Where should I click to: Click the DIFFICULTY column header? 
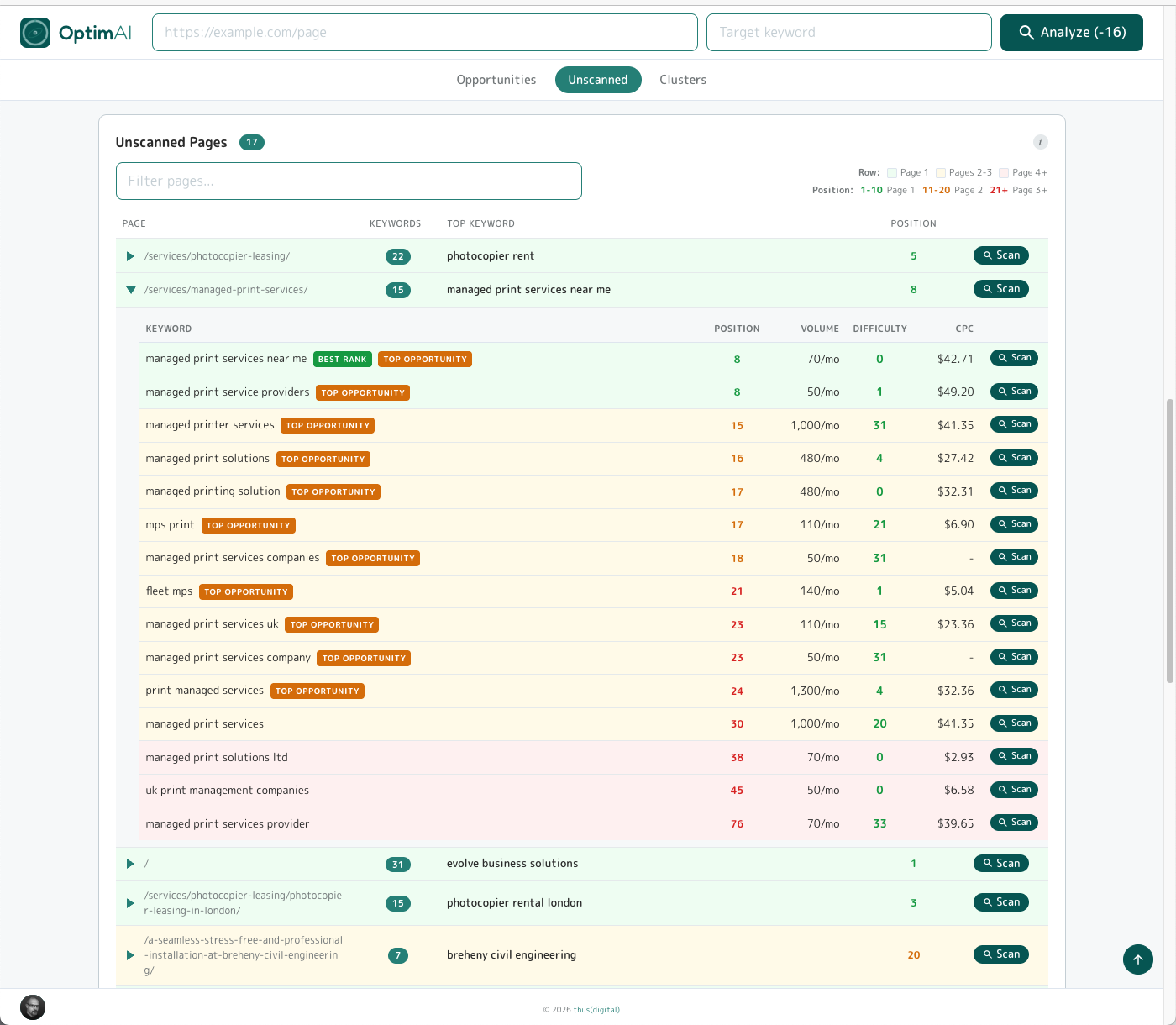[879, 329]
